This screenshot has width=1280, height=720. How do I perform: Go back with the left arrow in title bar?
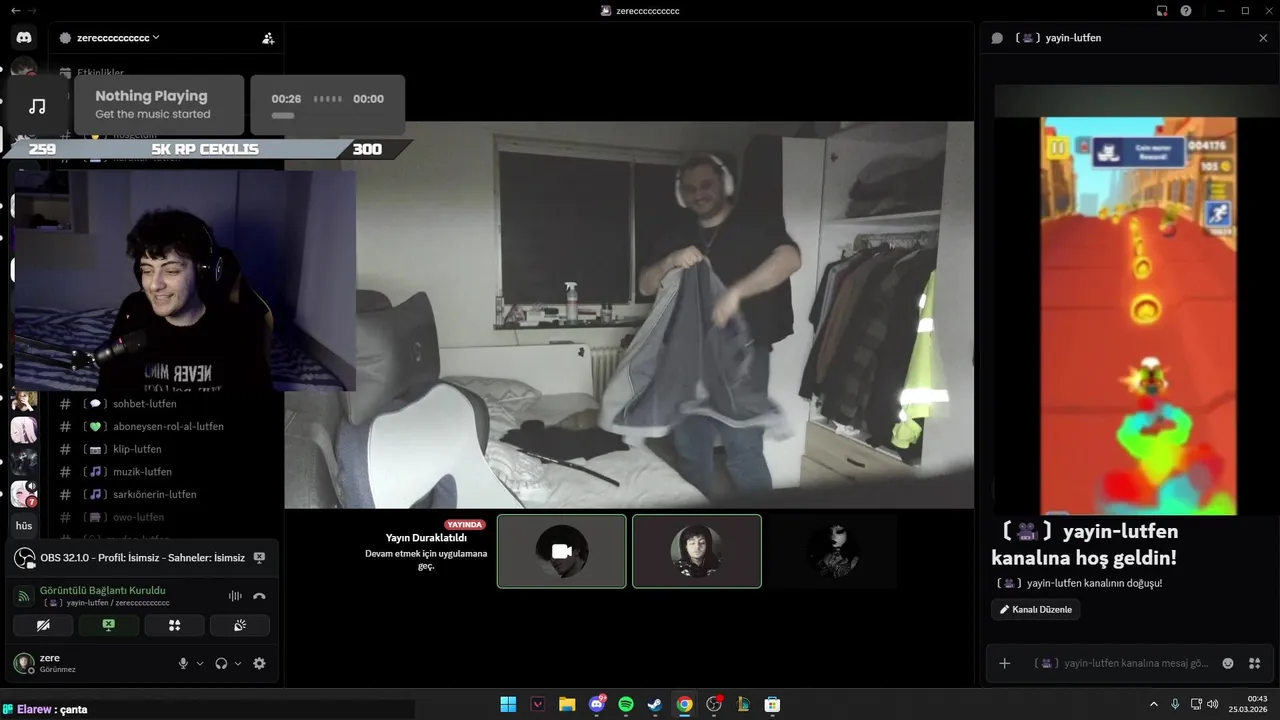click(x=15, y=11)
